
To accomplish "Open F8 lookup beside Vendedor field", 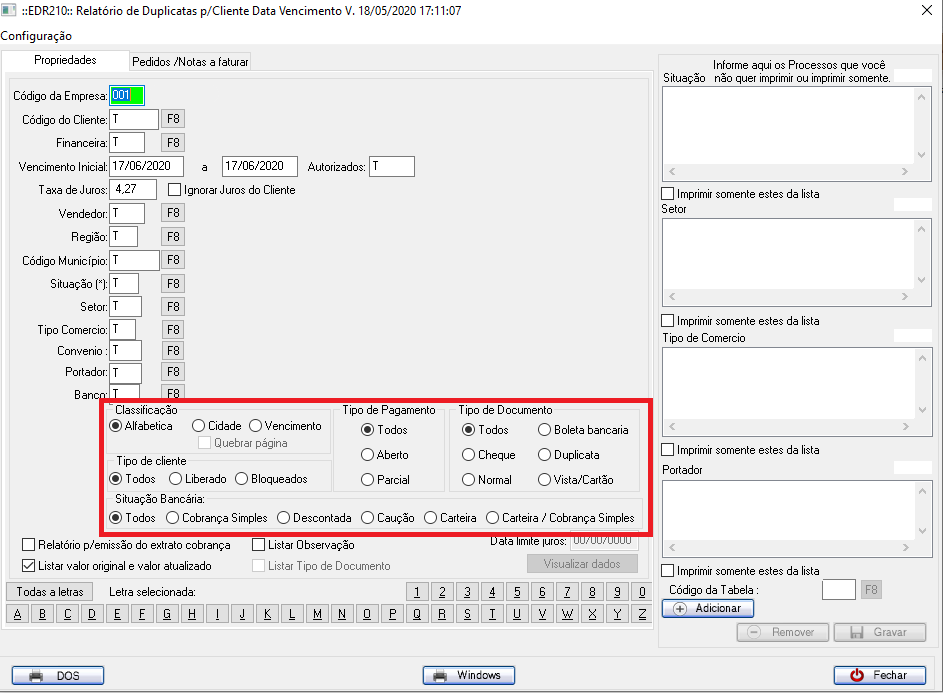I will point(173,213).
